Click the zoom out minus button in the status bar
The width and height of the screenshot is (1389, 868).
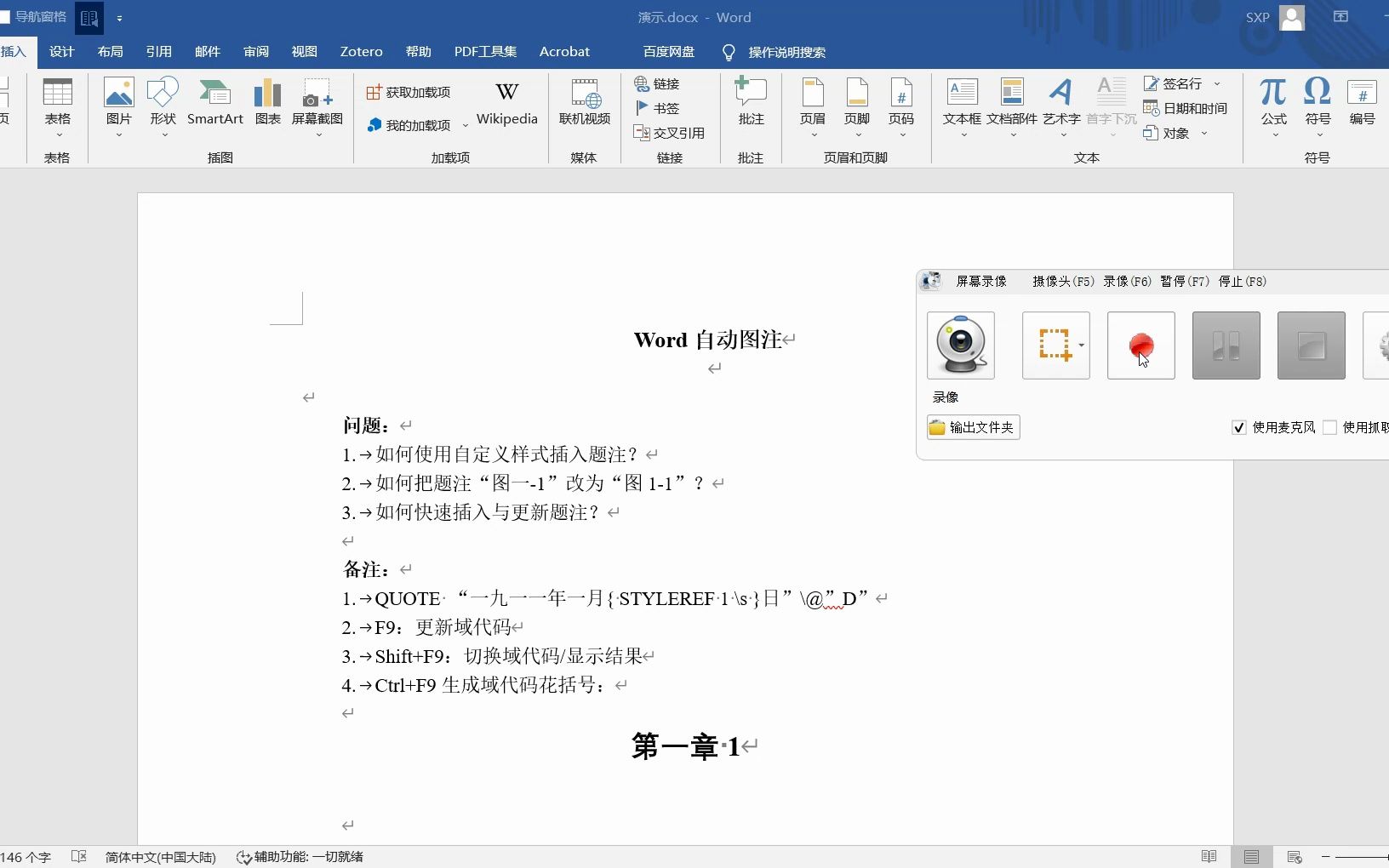pyautogui.click(x=1325, y=857)
